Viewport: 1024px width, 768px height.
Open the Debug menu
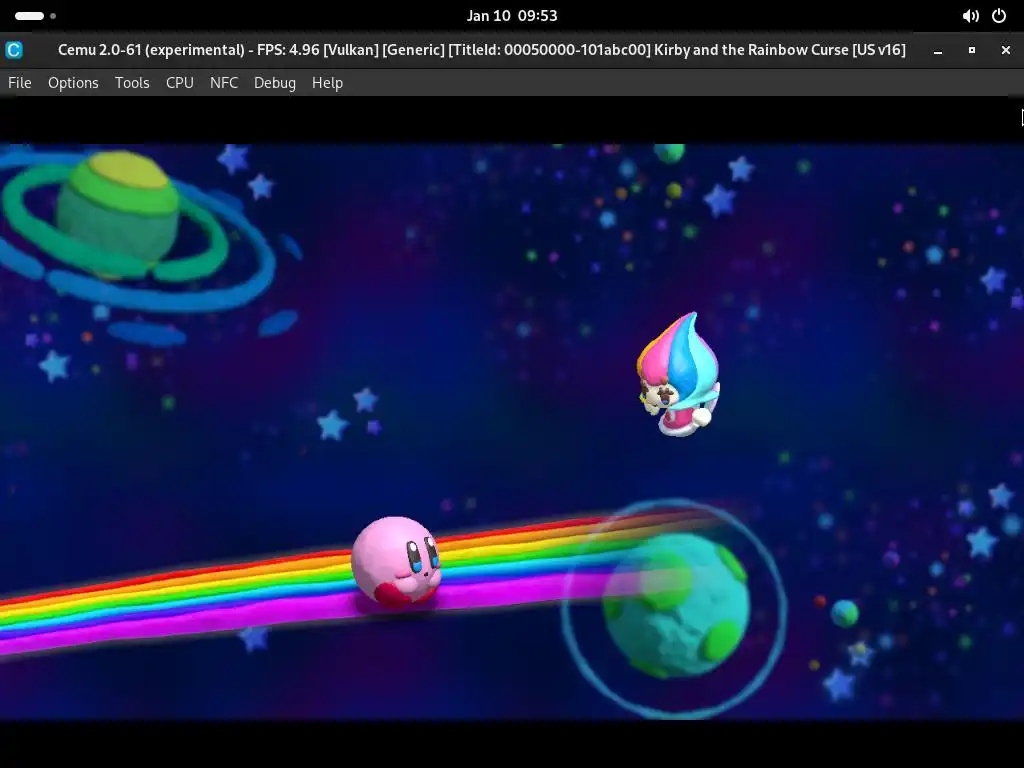[275, 83]
